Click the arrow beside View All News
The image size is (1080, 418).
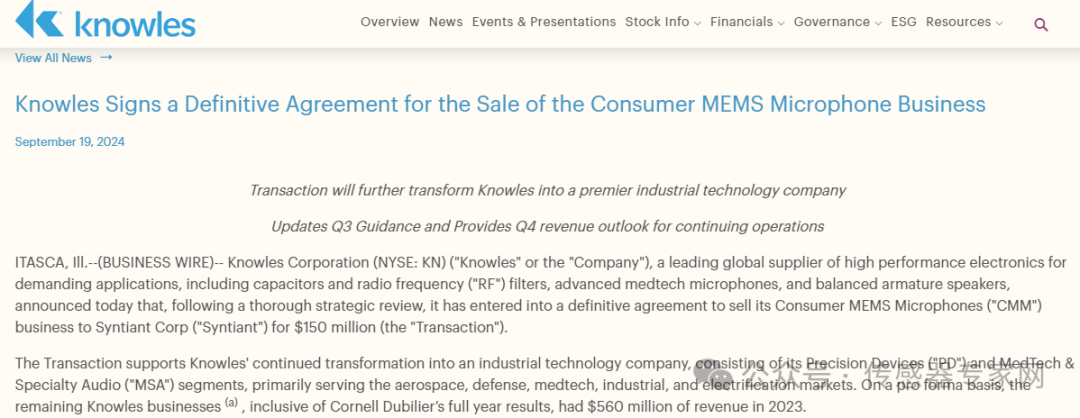tap(106, 57)
